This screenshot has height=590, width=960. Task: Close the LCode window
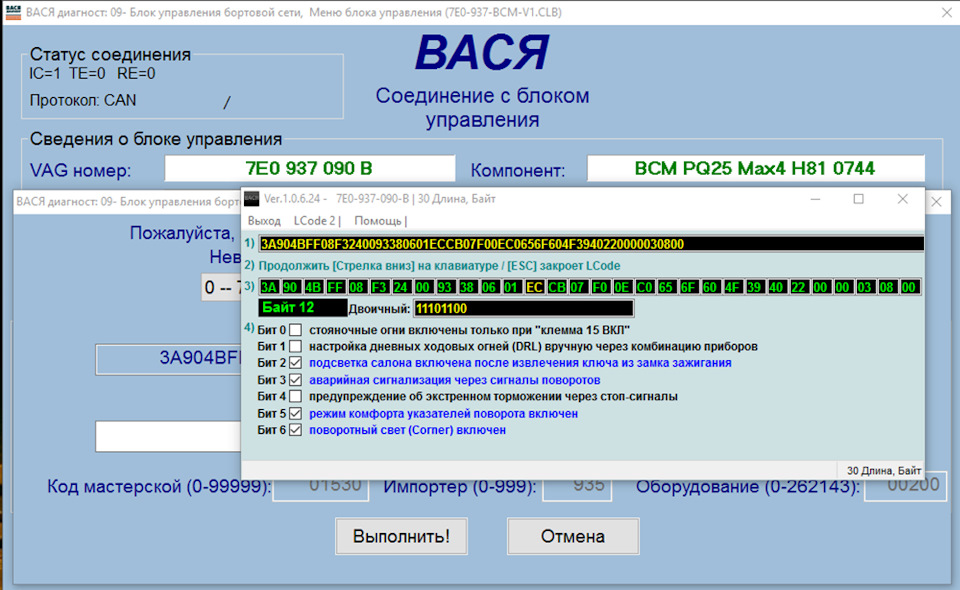coord(902,199)
